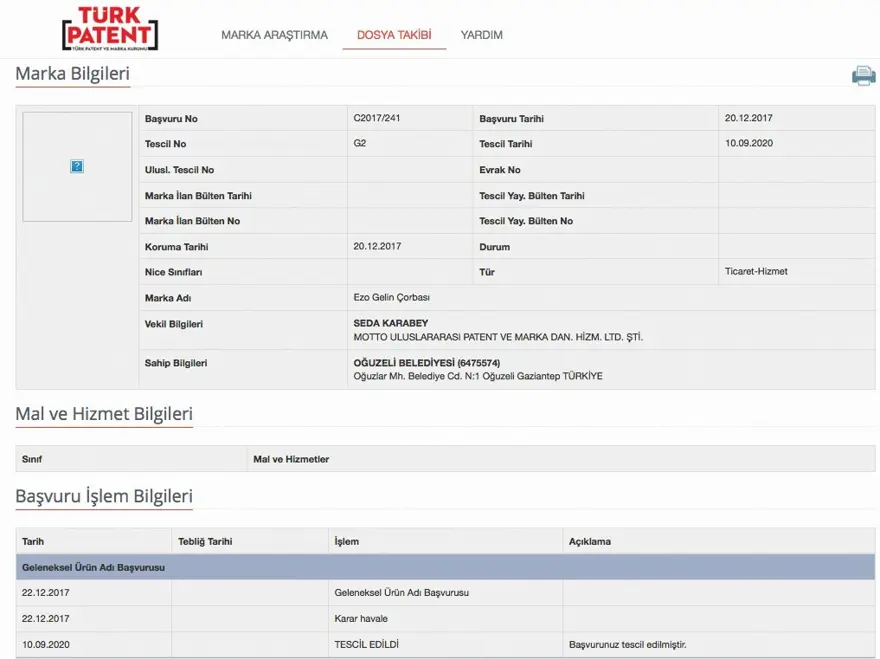Select the Geleneksel Ürün Adı Başvurusu group row
The image size is (880, 659).
tap(93, 567)
